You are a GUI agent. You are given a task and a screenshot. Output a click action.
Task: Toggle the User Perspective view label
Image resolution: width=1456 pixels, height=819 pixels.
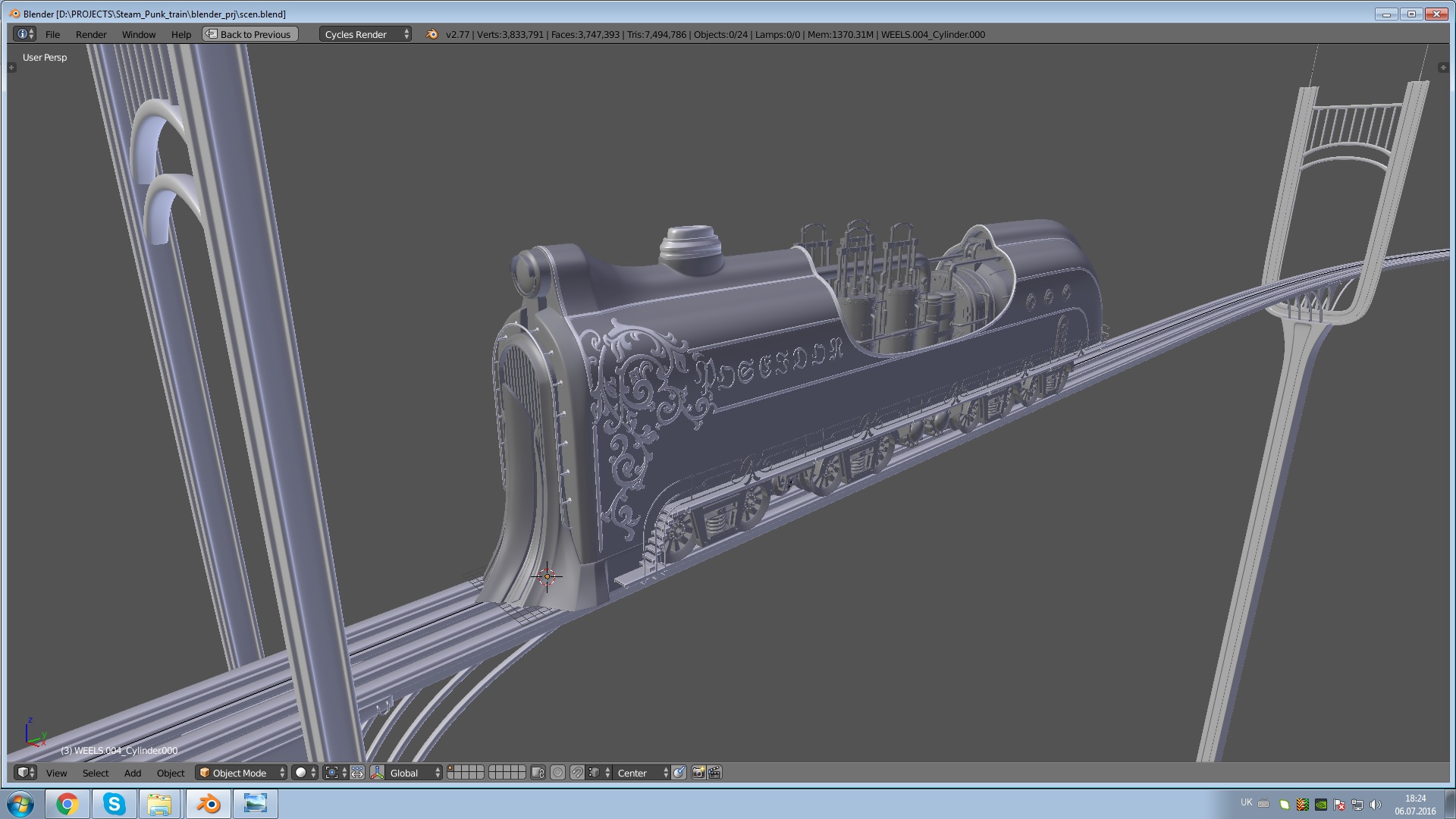44,57
